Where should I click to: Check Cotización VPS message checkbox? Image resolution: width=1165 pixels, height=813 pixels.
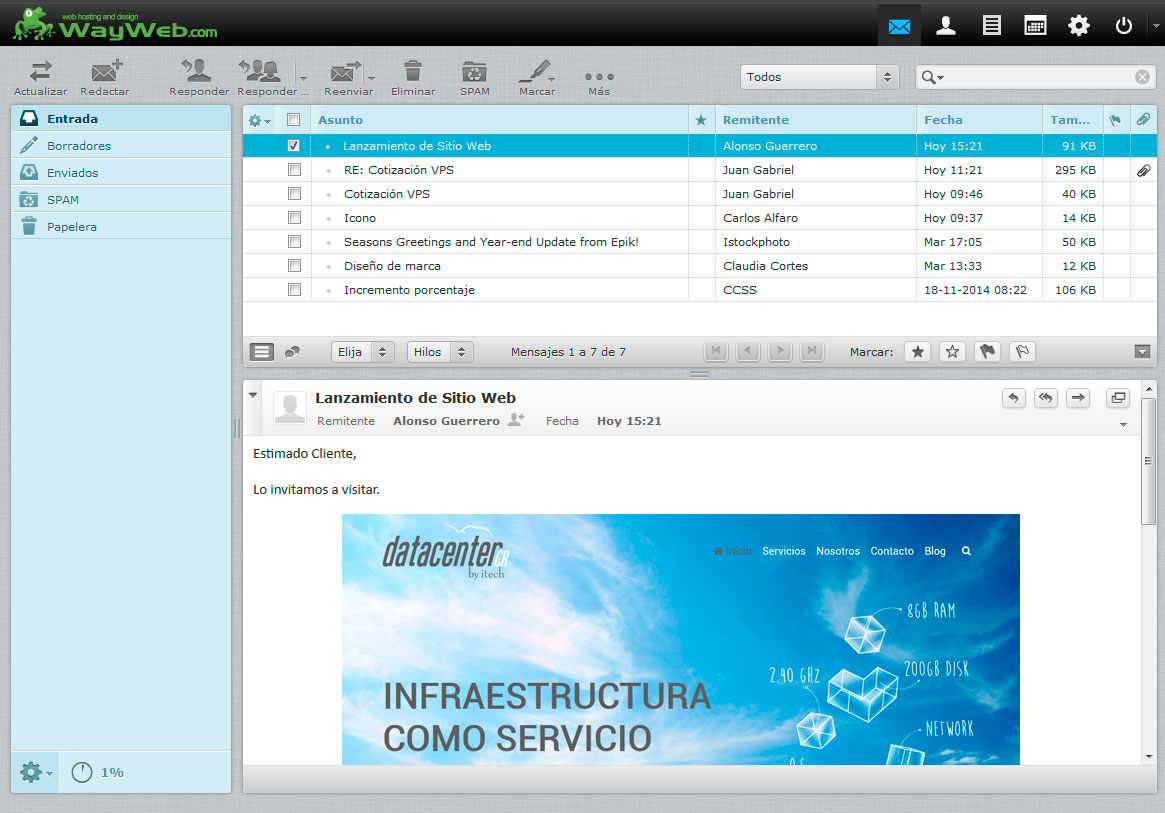point(294,193)
